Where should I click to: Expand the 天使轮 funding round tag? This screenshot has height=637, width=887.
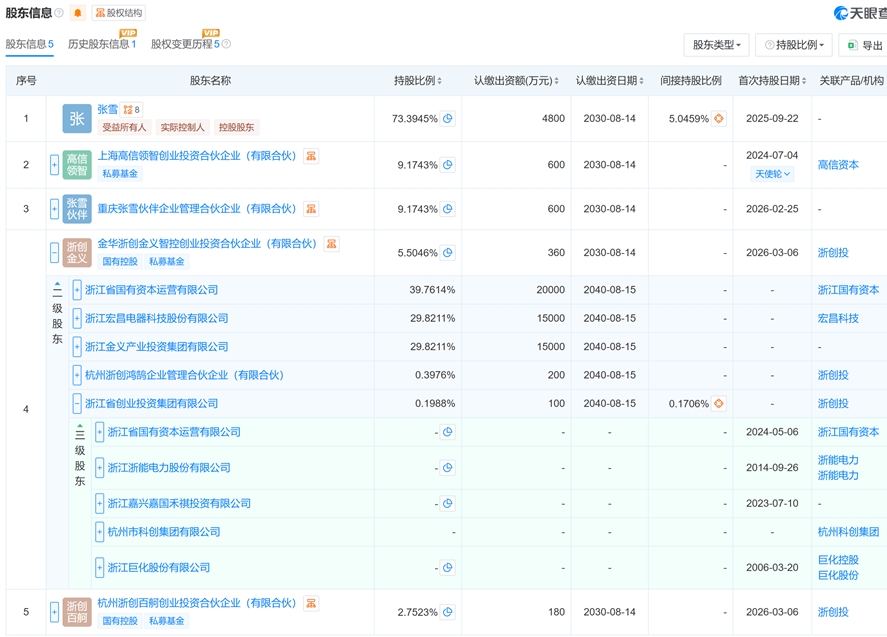coord(773,174)
